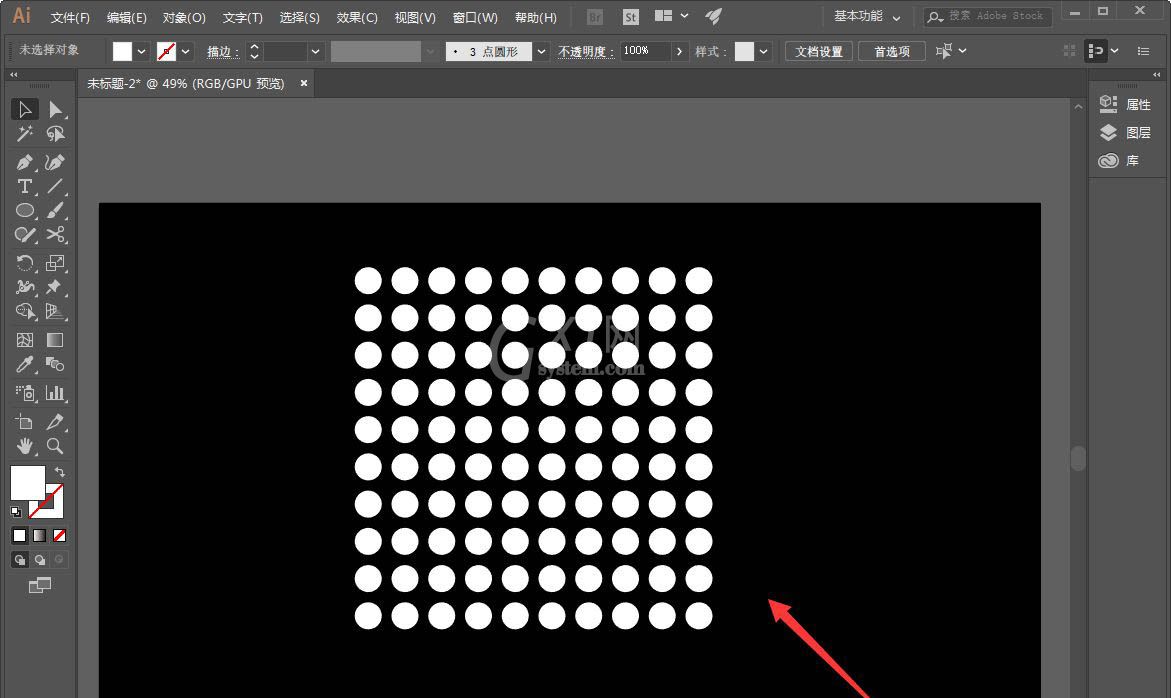Open the 效果(C) menu
The width and height of the screenshot is (1171, 698).
coord(357,17)
